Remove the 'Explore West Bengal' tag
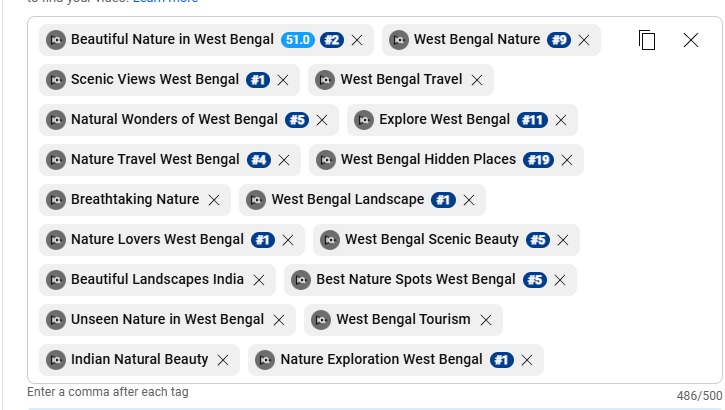Image resolution: width=725 pixels, height=410 pixels. 561,120
